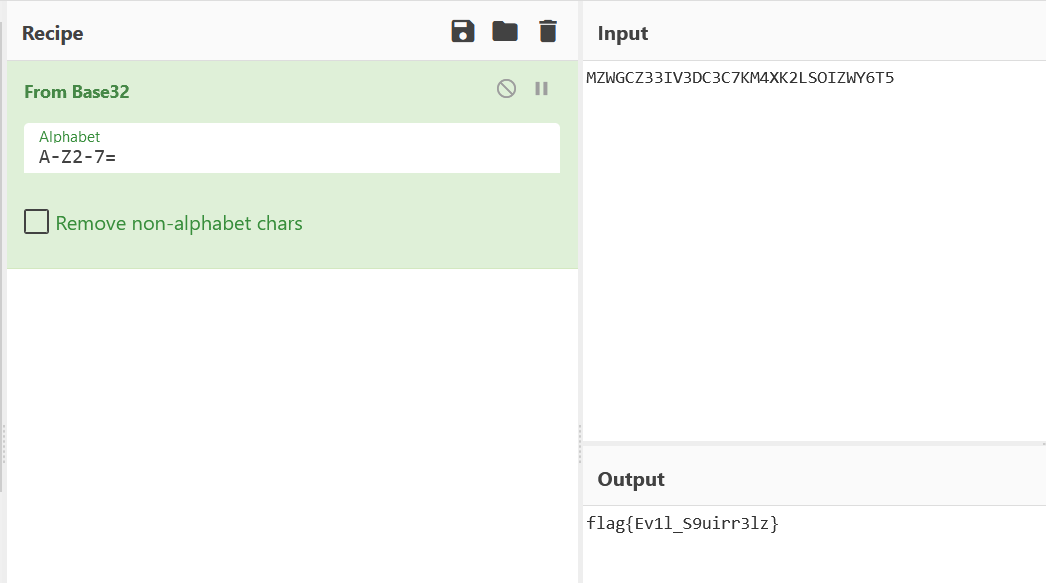
Task: Open the Alphabet field with value A-Z2-7=
Action: (x=290, y=156)
